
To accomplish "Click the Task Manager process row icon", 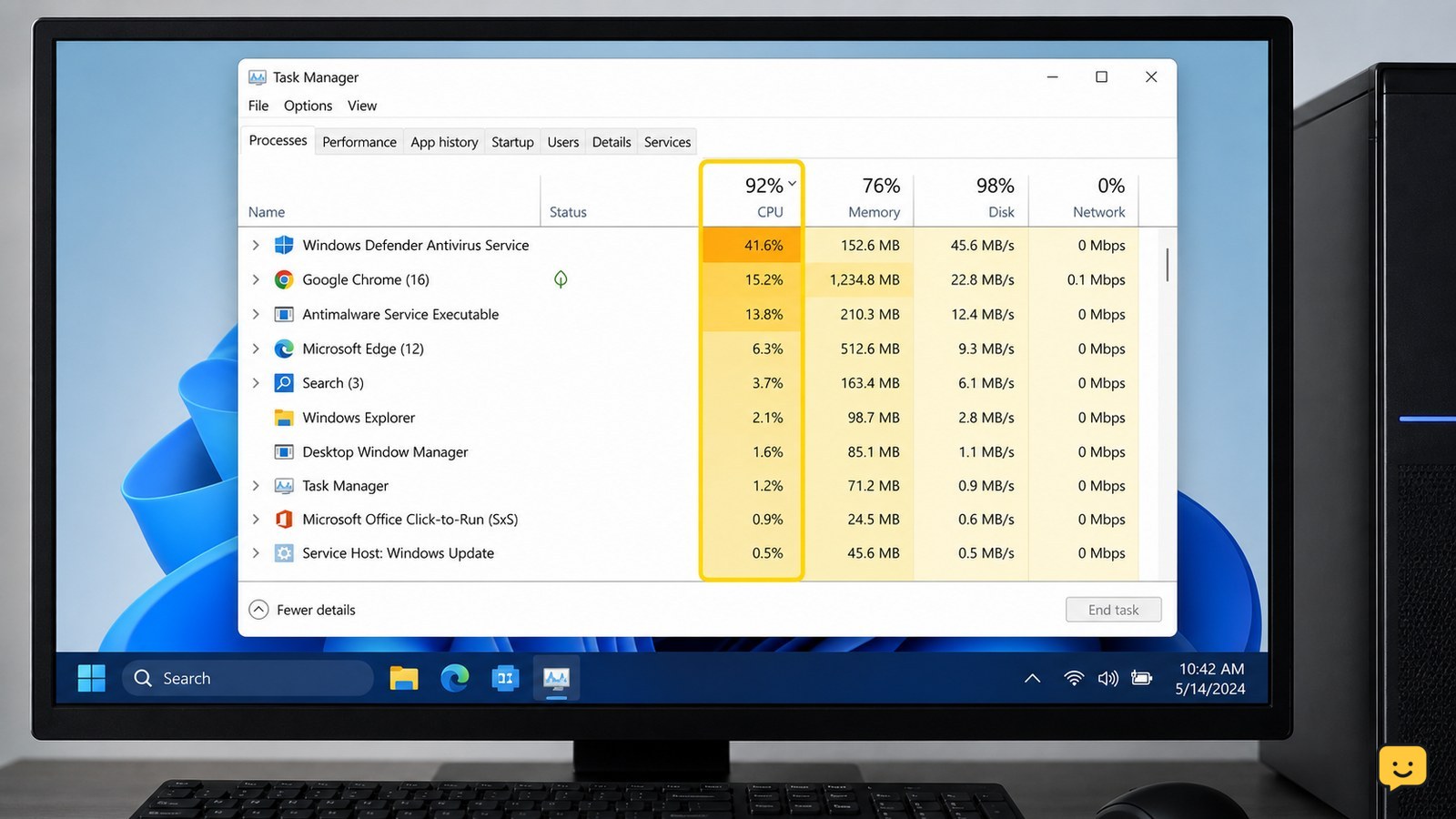I will point(284,486).
